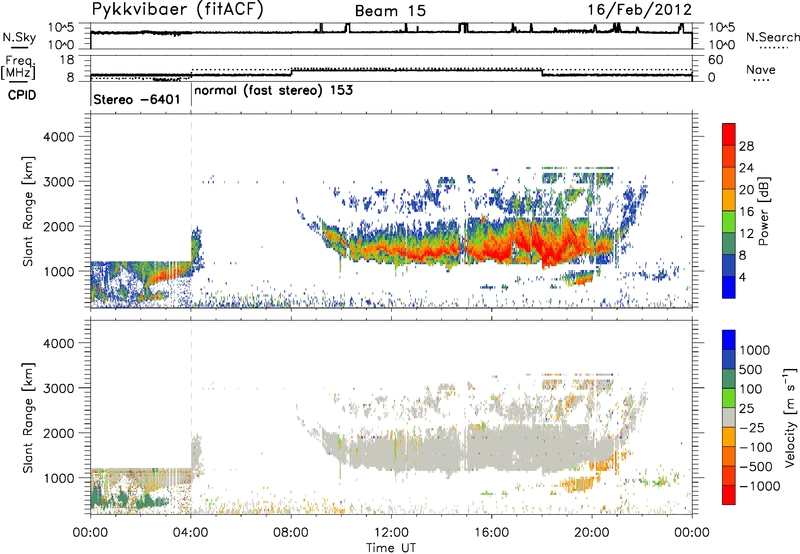The height and width of the screenshot is (554, 800).
Task: Click the "08:00" time tick label
Action: 291,533
